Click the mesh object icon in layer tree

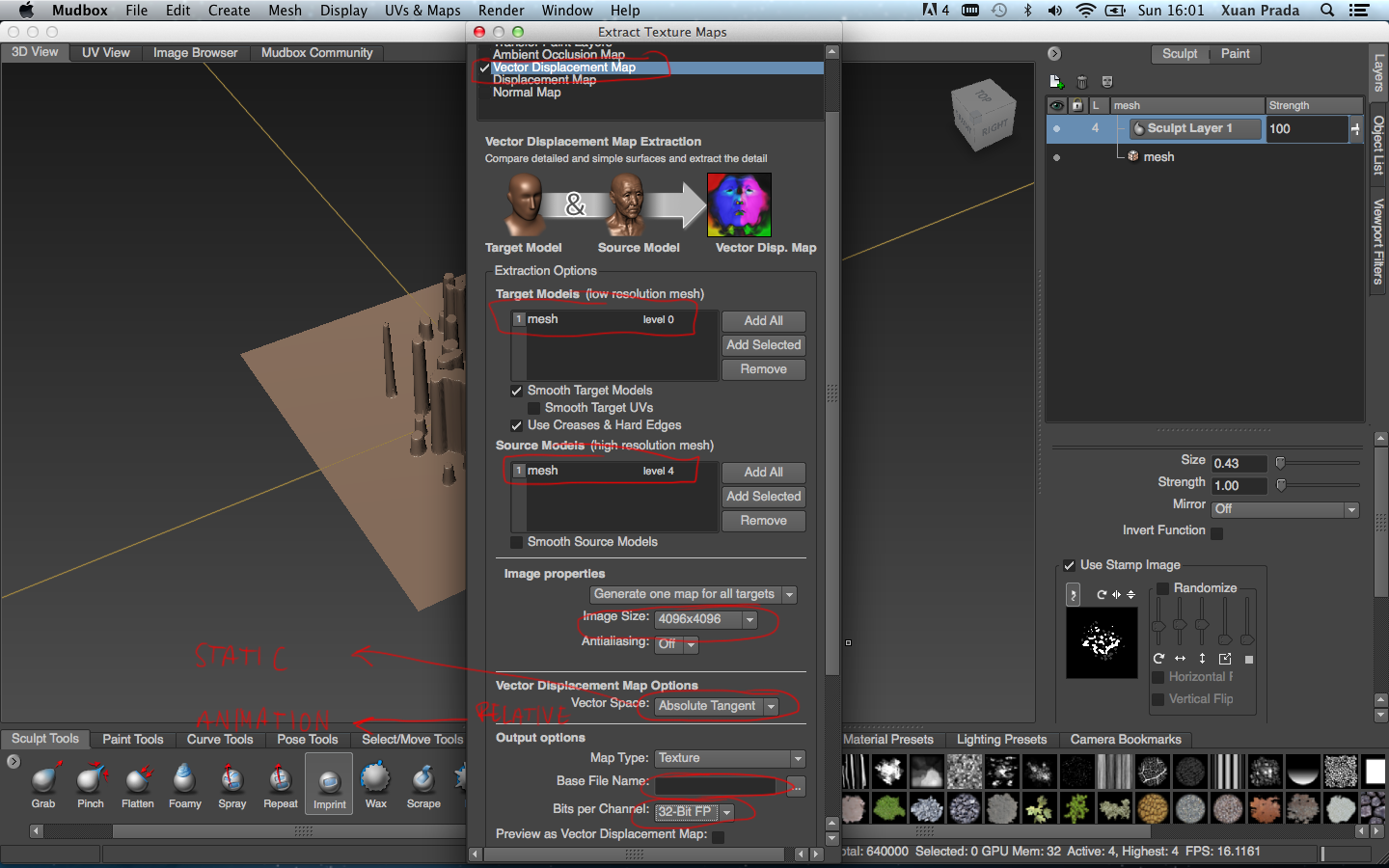(x=1133, y=156)
